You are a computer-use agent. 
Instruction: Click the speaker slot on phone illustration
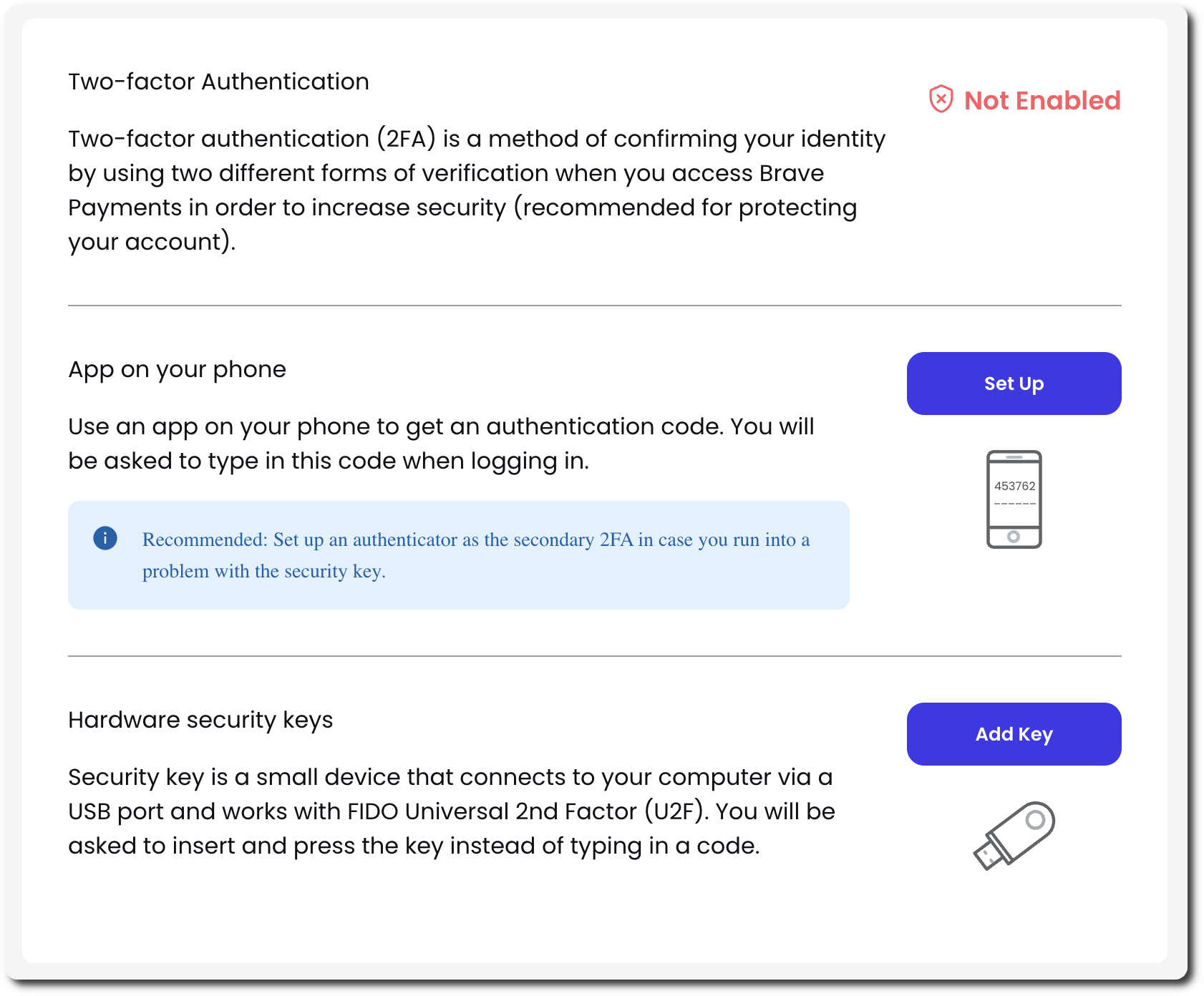pos(1014,457)
